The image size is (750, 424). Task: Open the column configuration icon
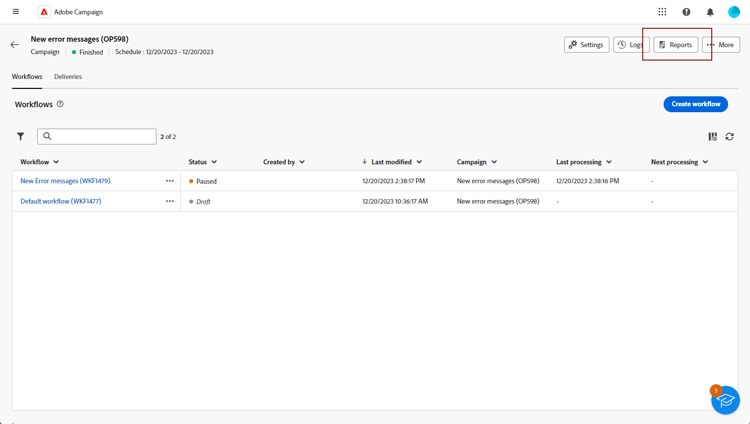(713, 136)
